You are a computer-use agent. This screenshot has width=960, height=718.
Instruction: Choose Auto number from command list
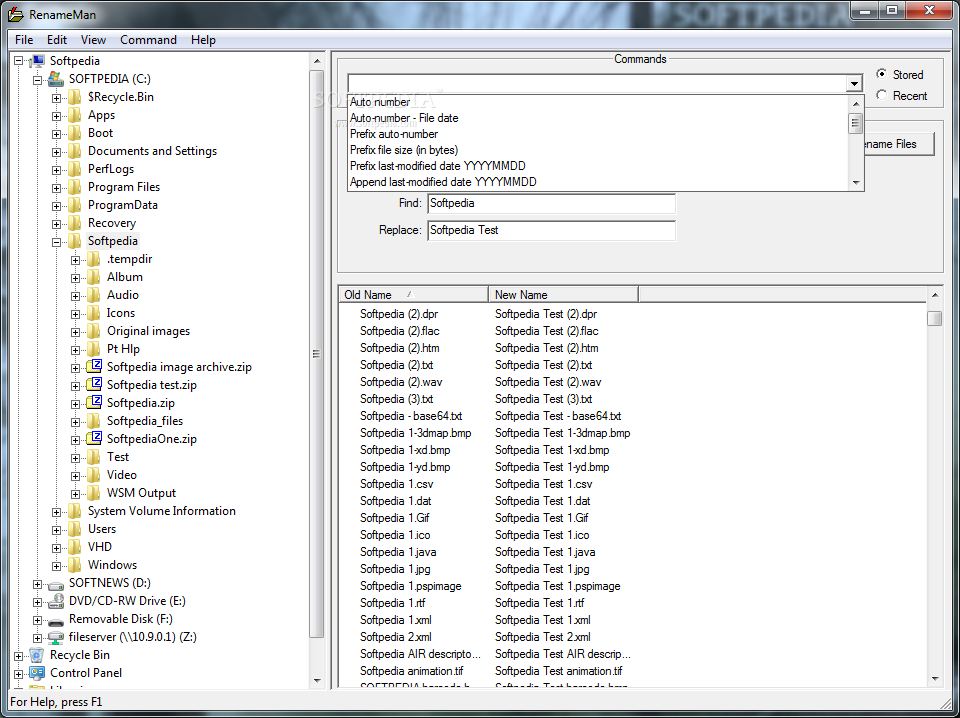click(x=598, y=102)
